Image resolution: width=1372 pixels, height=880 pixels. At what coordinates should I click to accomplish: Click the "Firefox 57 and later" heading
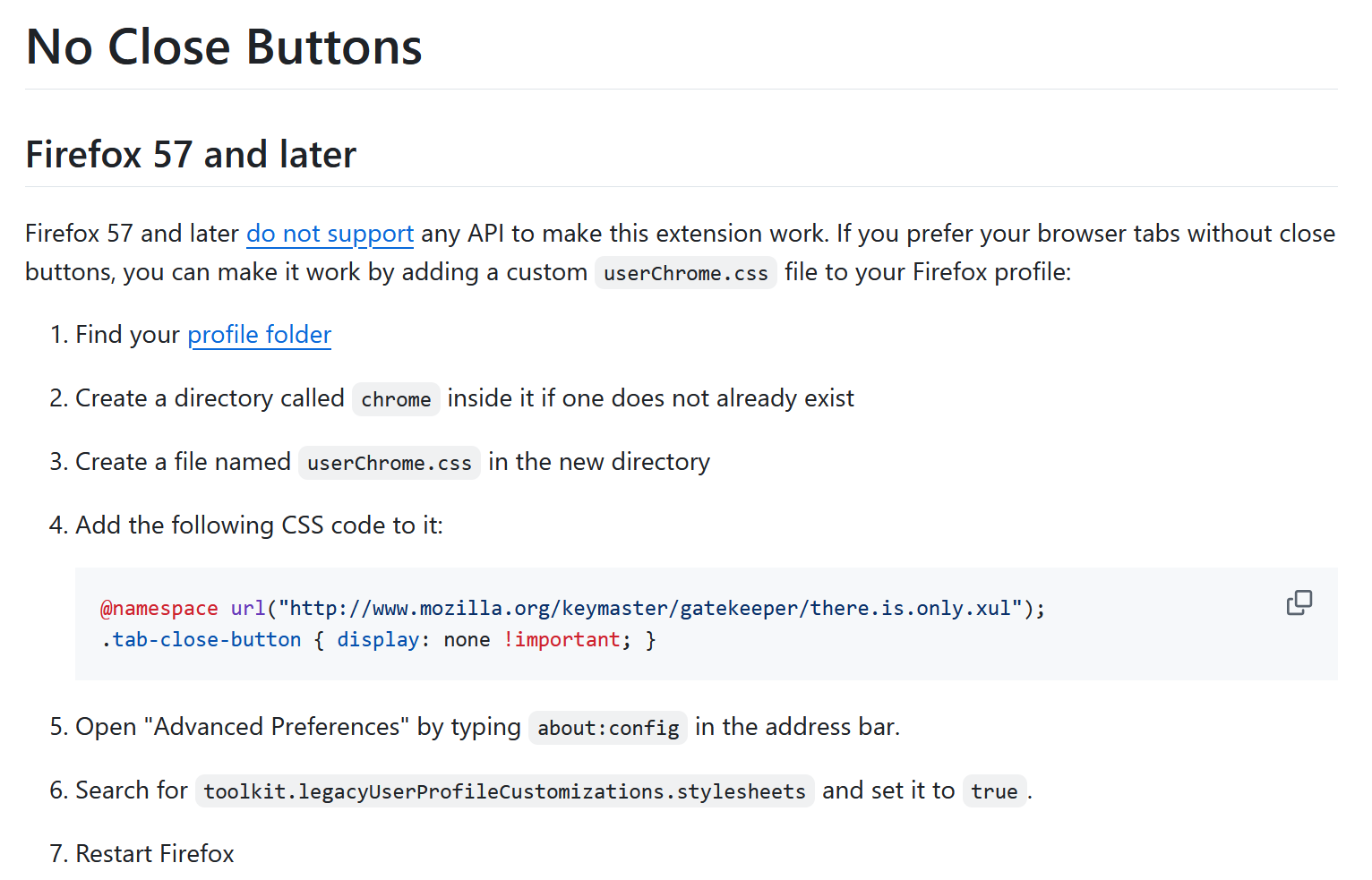coord(191,155)
